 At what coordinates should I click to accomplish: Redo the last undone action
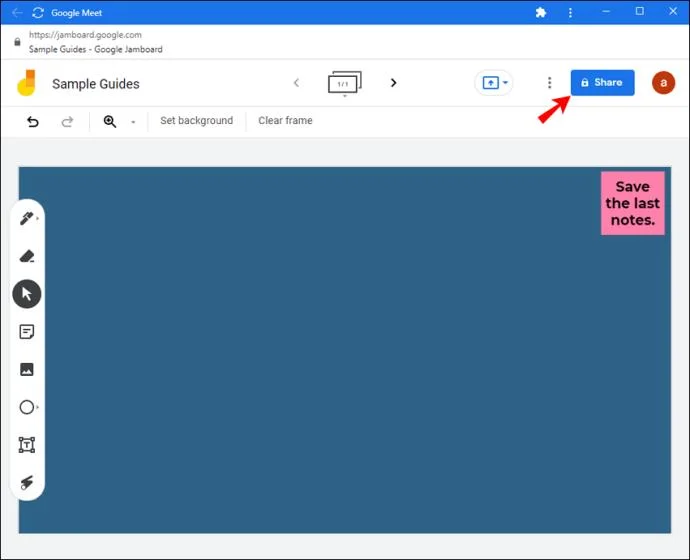pyautogui.click(x=67, y=121)
